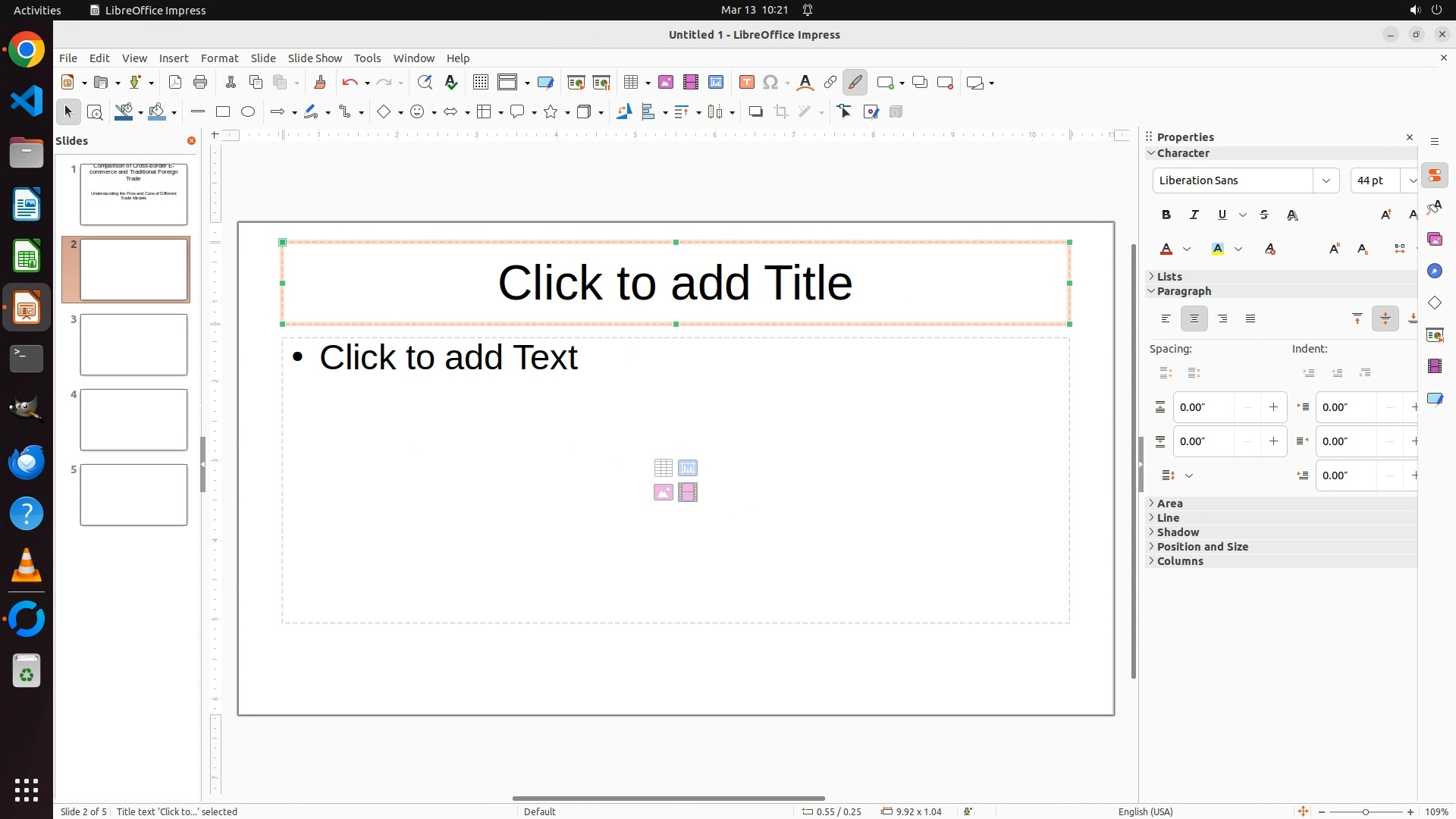1456x819 pixels.
Task: Click the Display Grid icon
Action: click(x=481, y=83)
